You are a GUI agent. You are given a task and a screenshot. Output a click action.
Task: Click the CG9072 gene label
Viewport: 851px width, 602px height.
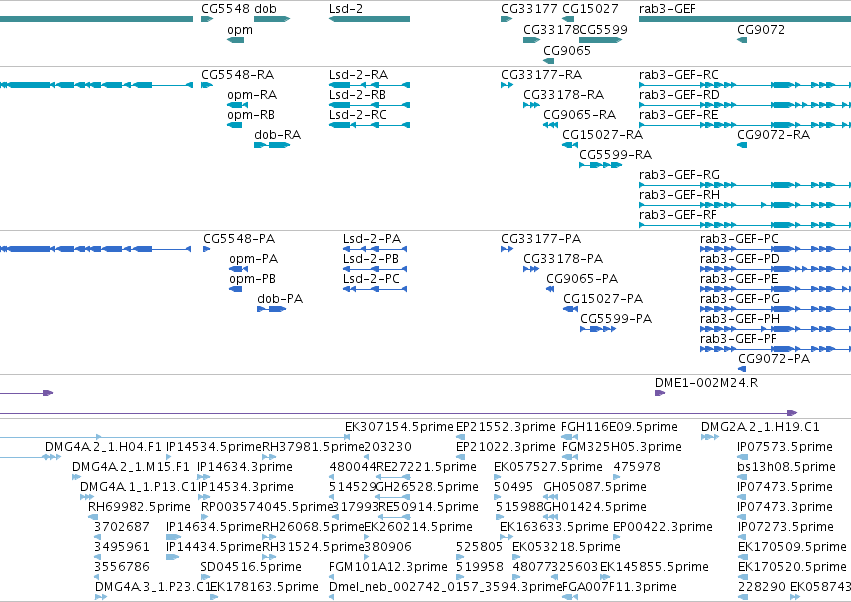click(x=761, y=30)
